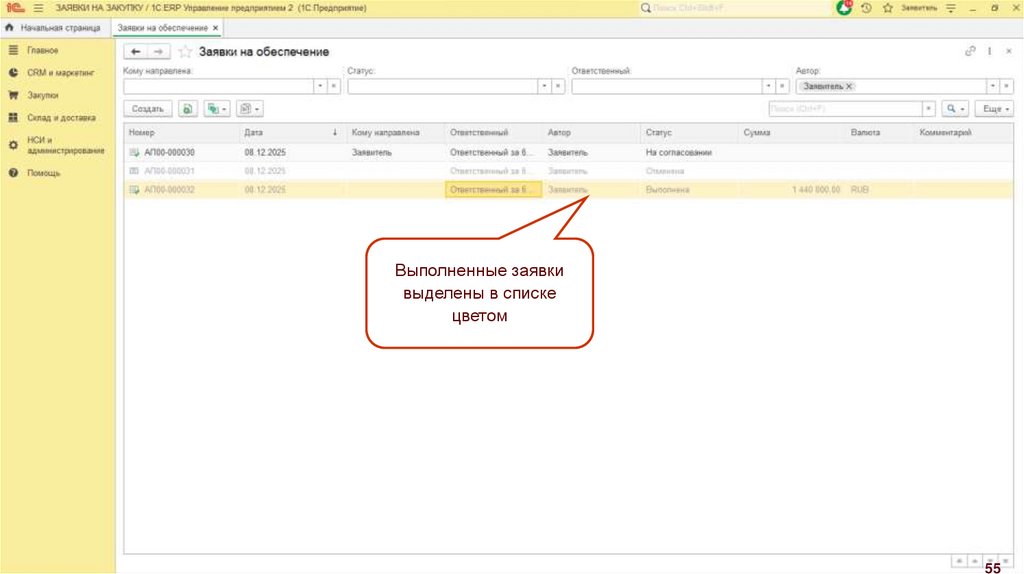Add form to favorites star
1024x574 pixels.
(x=185, y=52)
